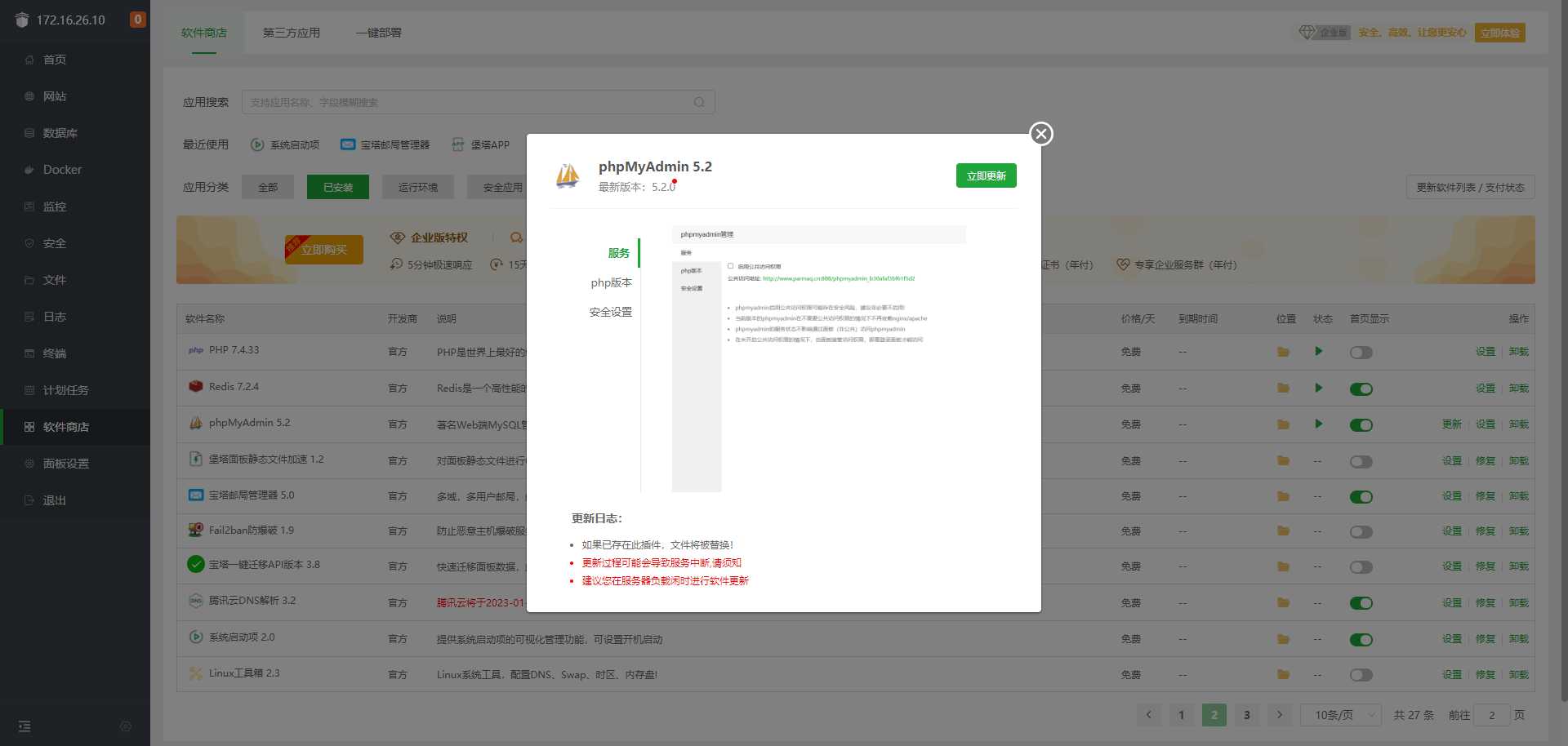The image size is (1568, 746).
Task: Toggle homepage display for Redis 7.2.4
Action: [x=1361, y=389]
